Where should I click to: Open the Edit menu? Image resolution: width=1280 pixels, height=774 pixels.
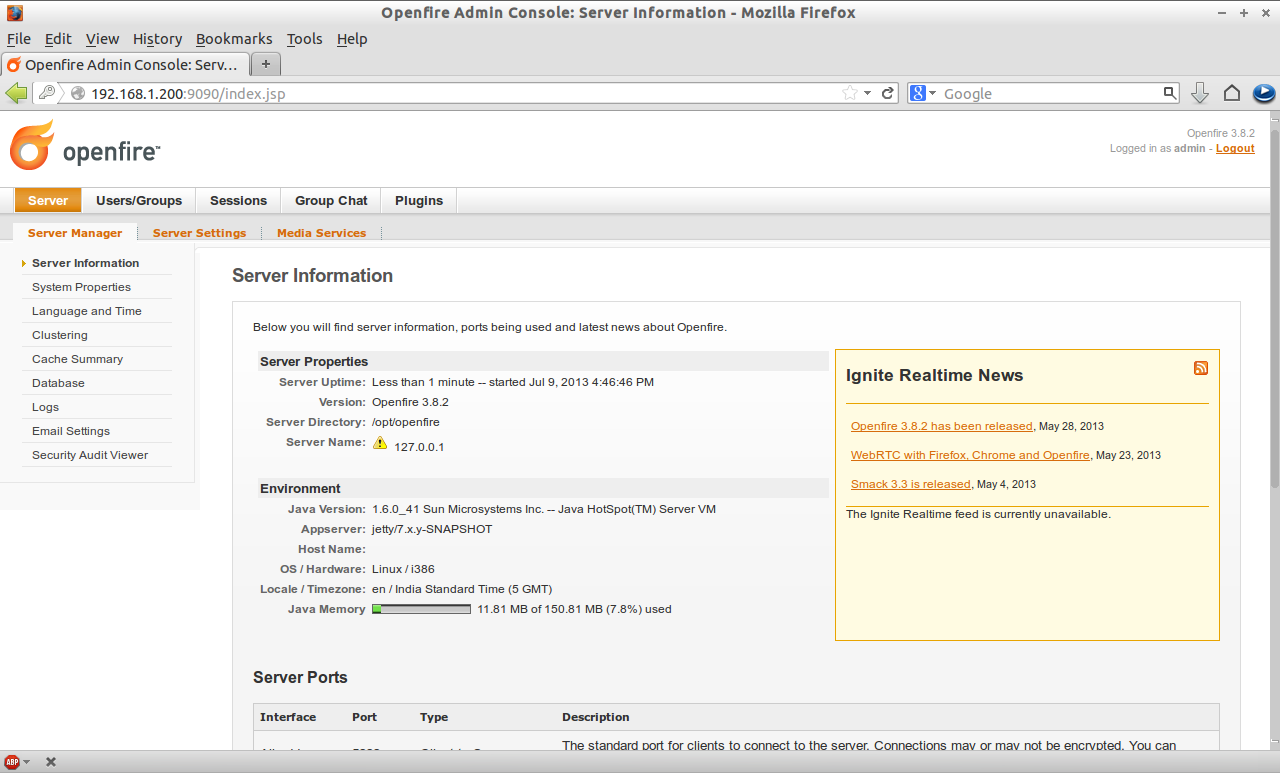pyautogui.click(x=58, y=39)
